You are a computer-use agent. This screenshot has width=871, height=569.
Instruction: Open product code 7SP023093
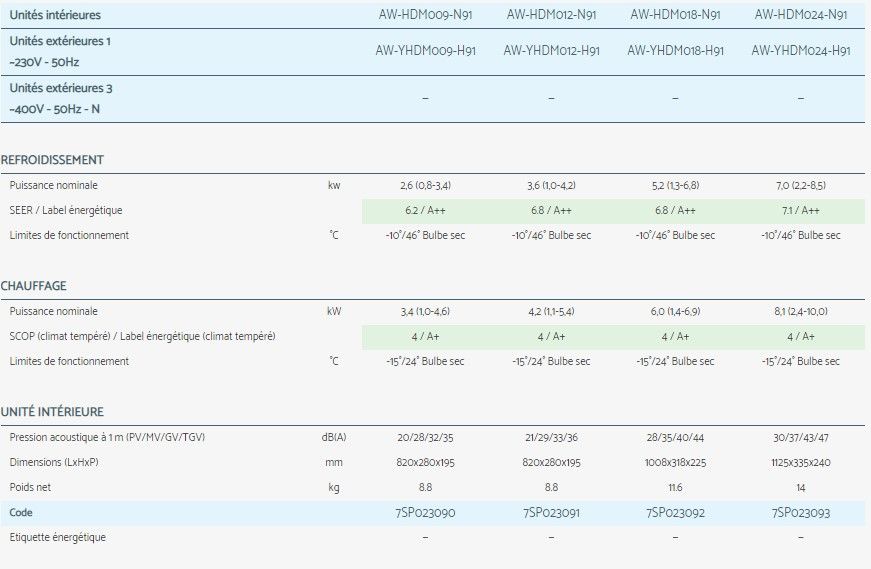click(x=800, y=512)
